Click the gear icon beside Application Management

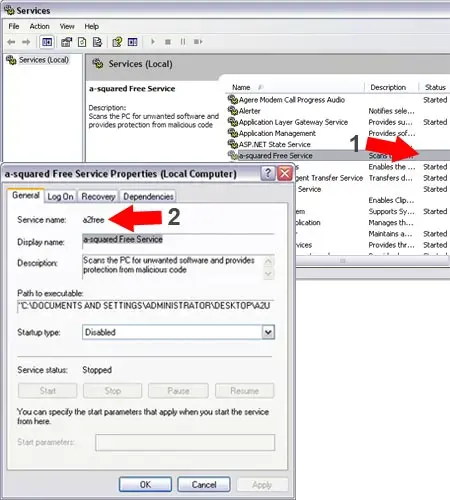[x=232, y=133]
